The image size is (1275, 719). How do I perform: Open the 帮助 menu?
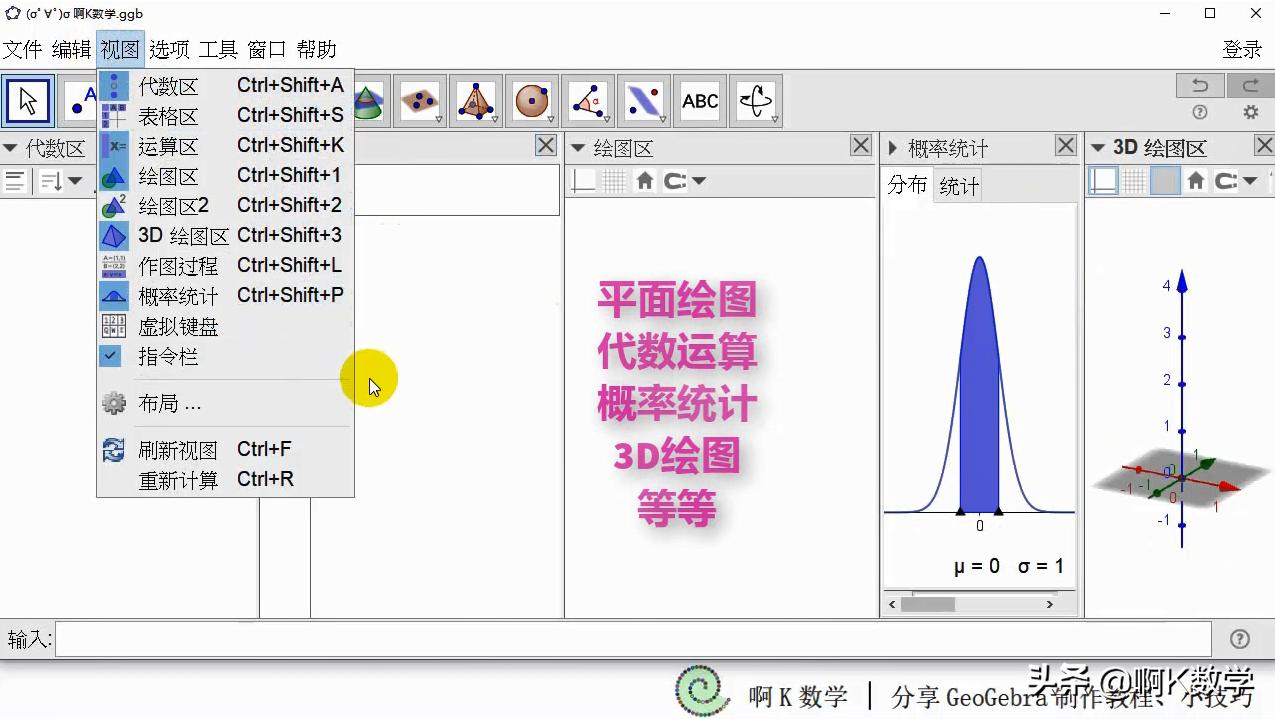pyautogui.click(x=316, y=49)
